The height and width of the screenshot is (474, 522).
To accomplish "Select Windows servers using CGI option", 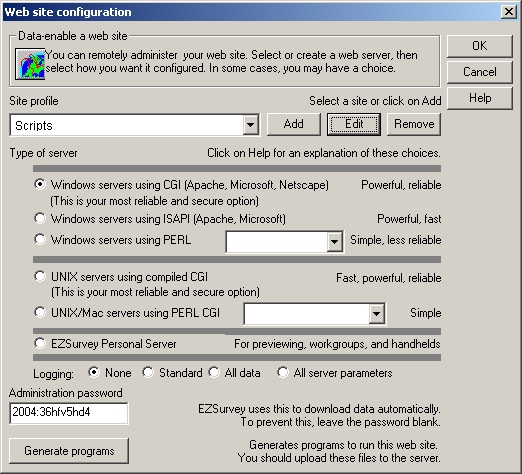I will [40, 184].
